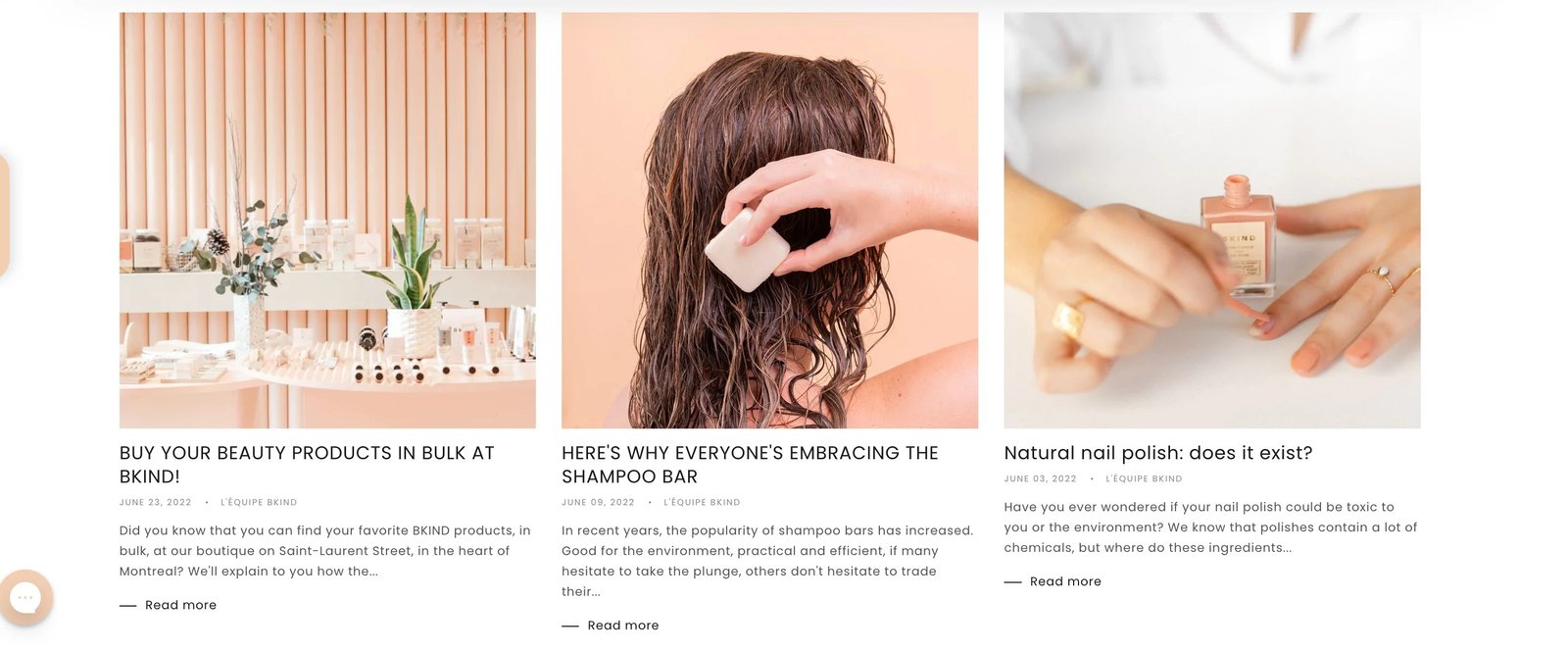Click L'ÉQUIPE BKIND author on nail polish article
This screenshot has width=1568, height=651.
1144,478
